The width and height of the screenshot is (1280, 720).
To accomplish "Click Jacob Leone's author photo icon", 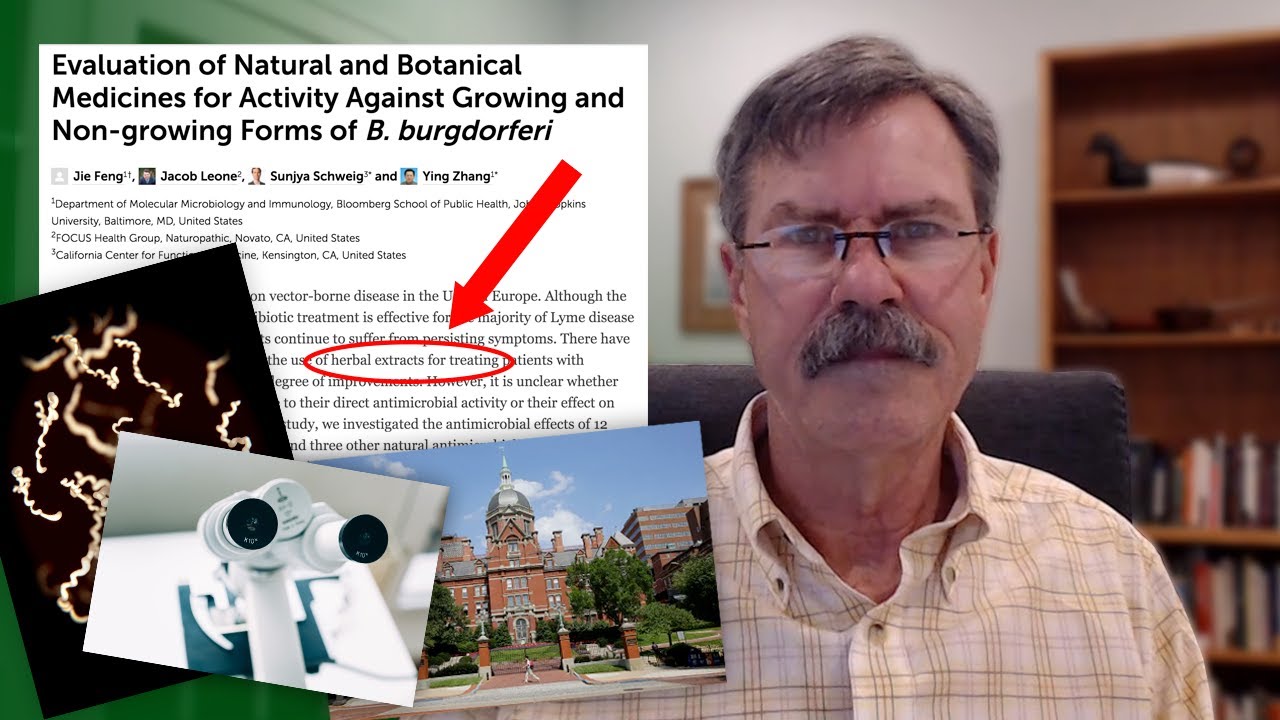I will (x=147, y=177).
